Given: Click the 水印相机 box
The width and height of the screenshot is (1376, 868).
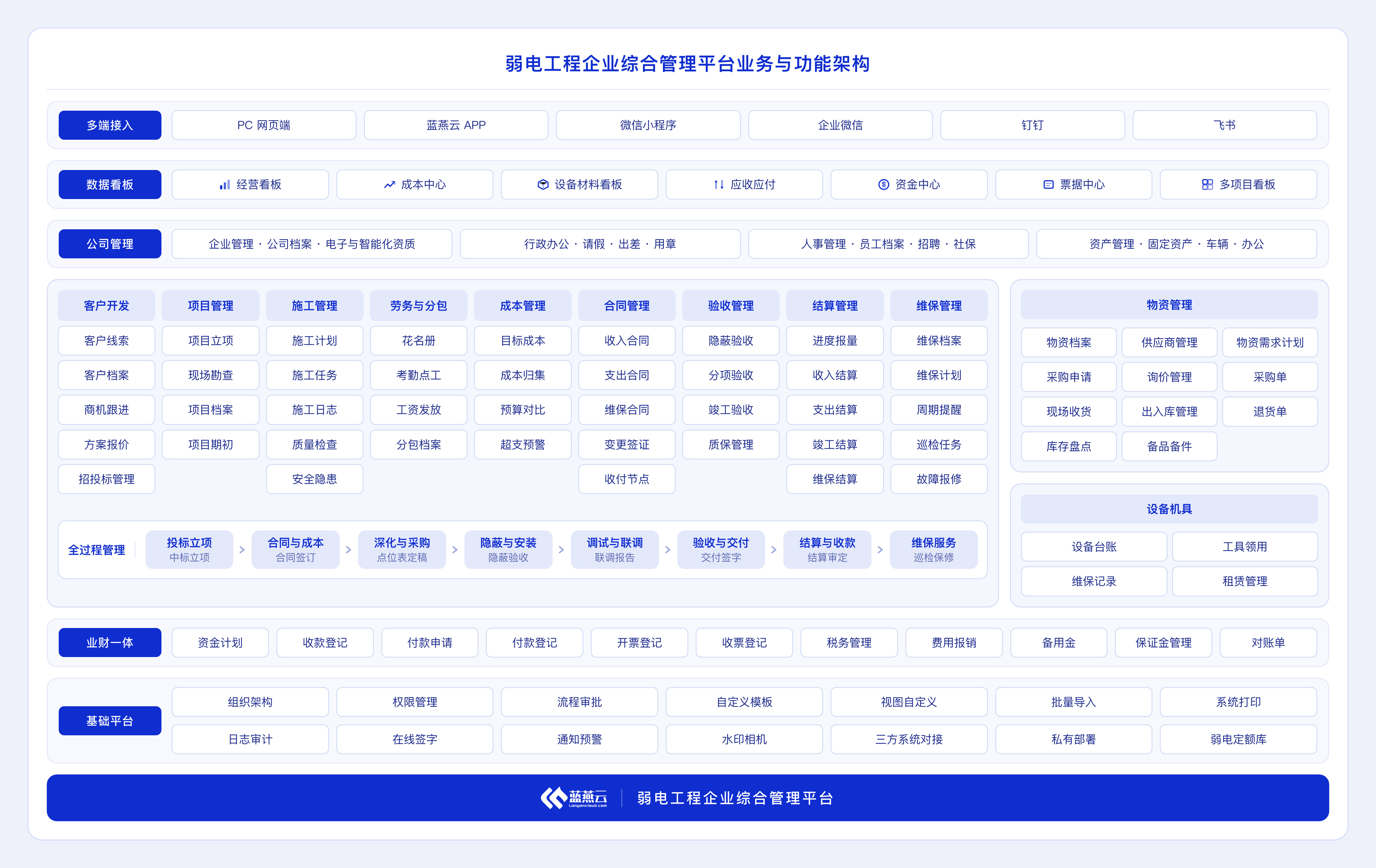Looking at the screenshot, I should (744, 739).
